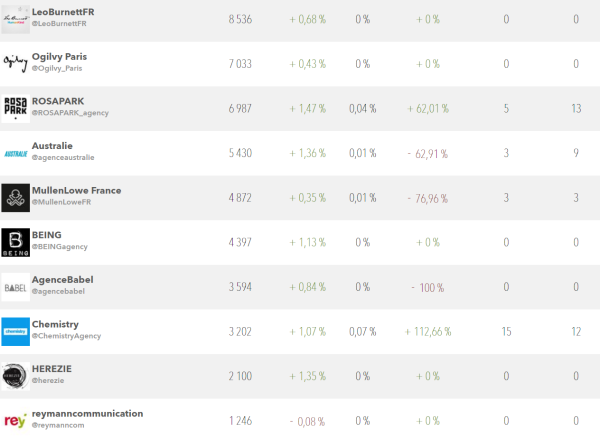This screenshot has width=600, height=439.
Task: Select the Australie agency logo
Action: click(x=16, y=153)
